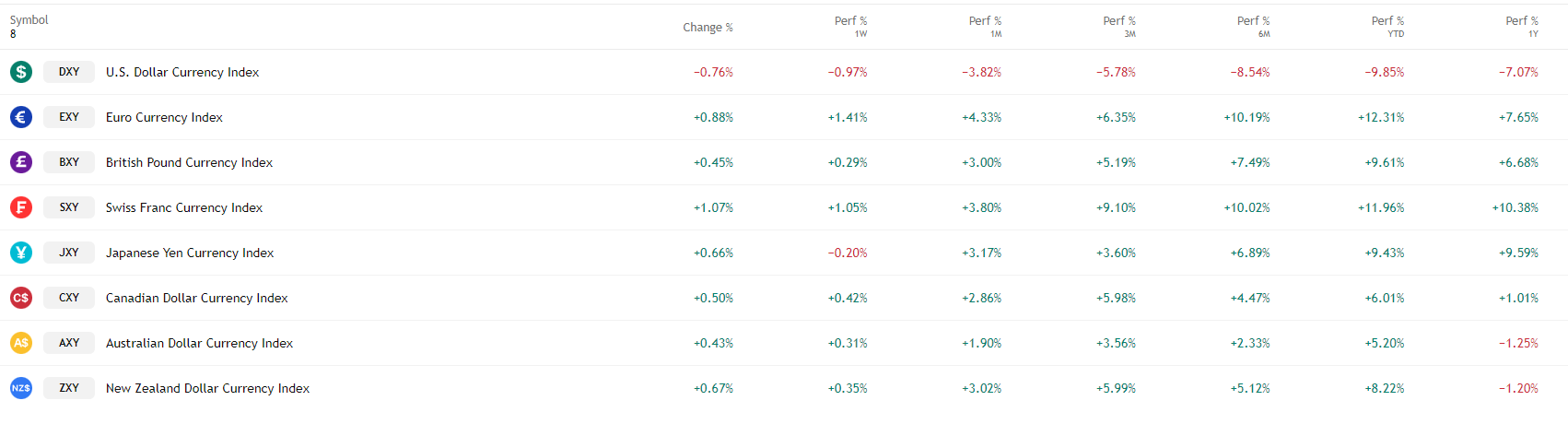Click the British Pound purple icon

click(21, 162)
